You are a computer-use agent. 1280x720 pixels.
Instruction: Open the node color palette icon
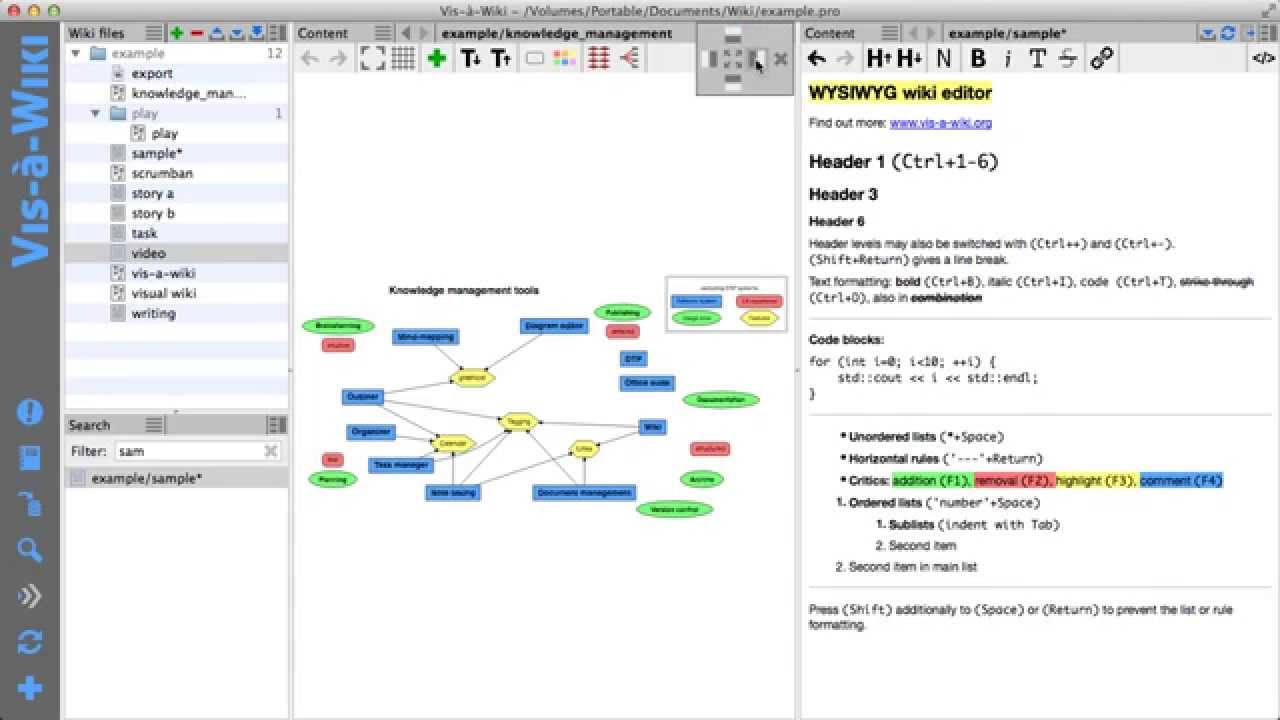tap(564, 59)
